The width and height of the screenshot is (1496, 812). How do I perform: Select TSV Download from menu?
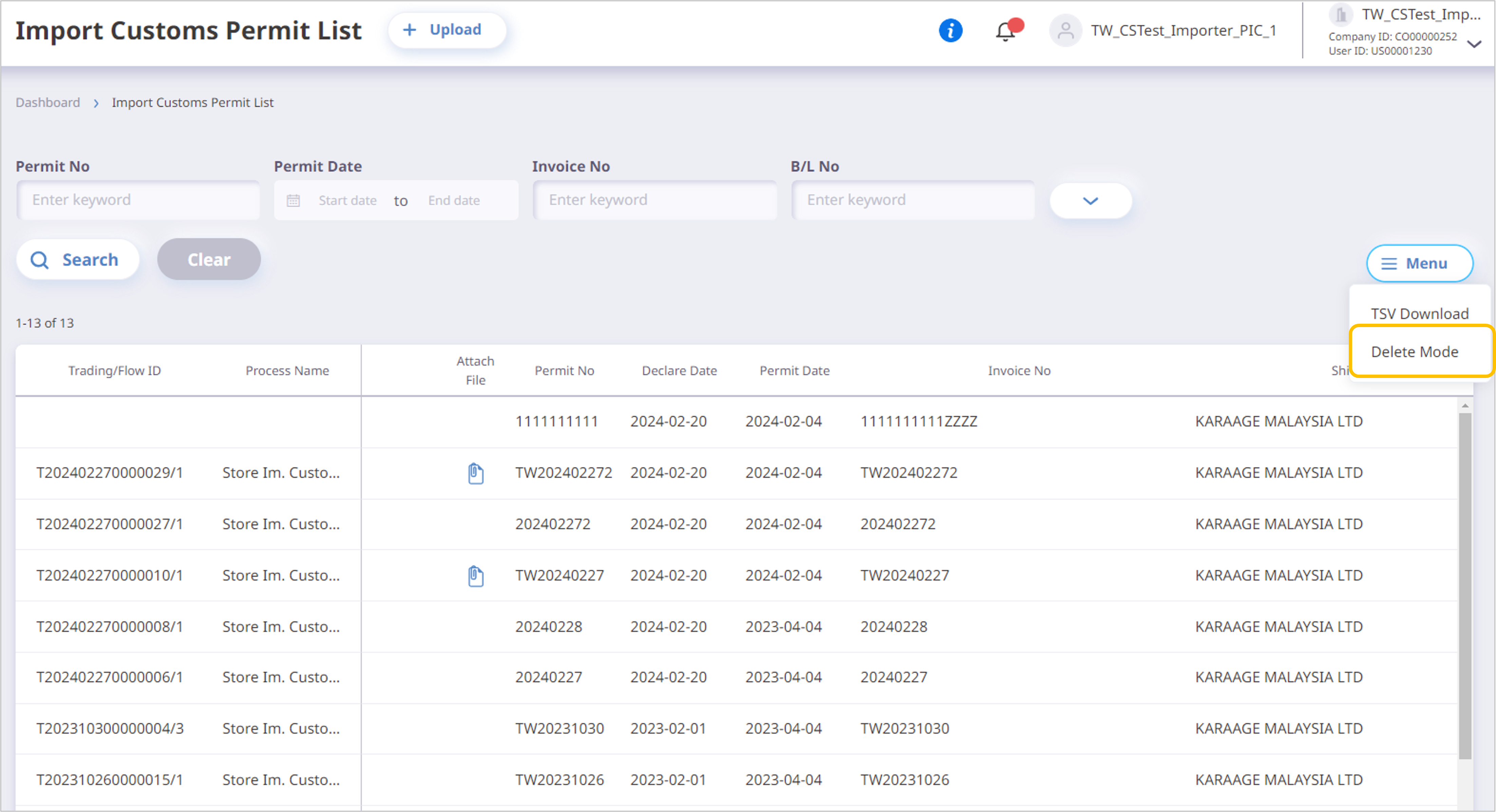coord(1419,314)
